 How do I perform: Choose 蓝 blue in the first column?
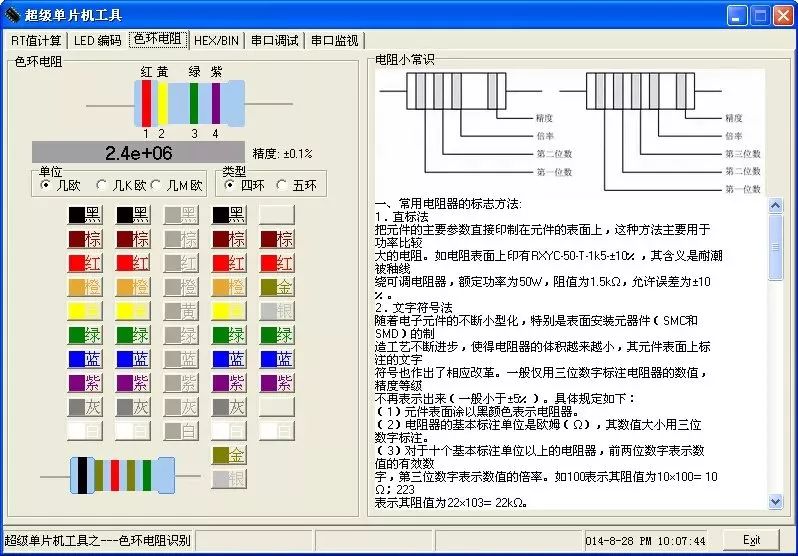pos(85,359)
